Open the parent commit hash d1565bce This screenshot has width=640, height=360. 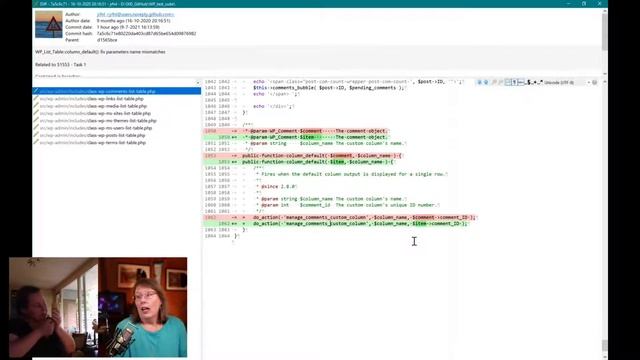coord(107,40)
